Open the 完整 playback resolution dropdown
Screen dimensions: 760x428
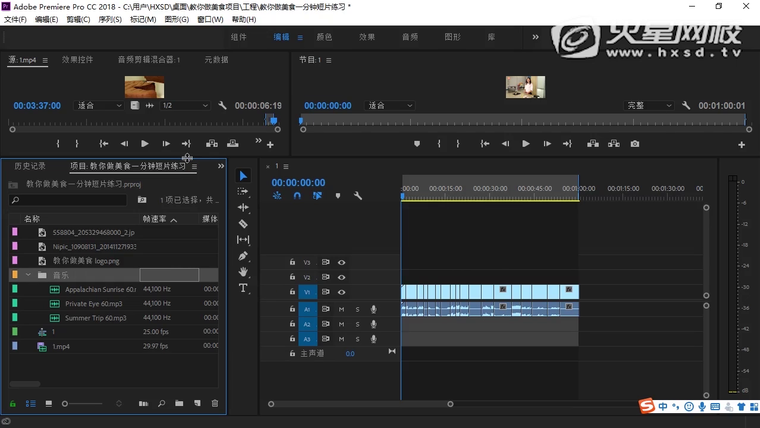[x=650, y=105]
